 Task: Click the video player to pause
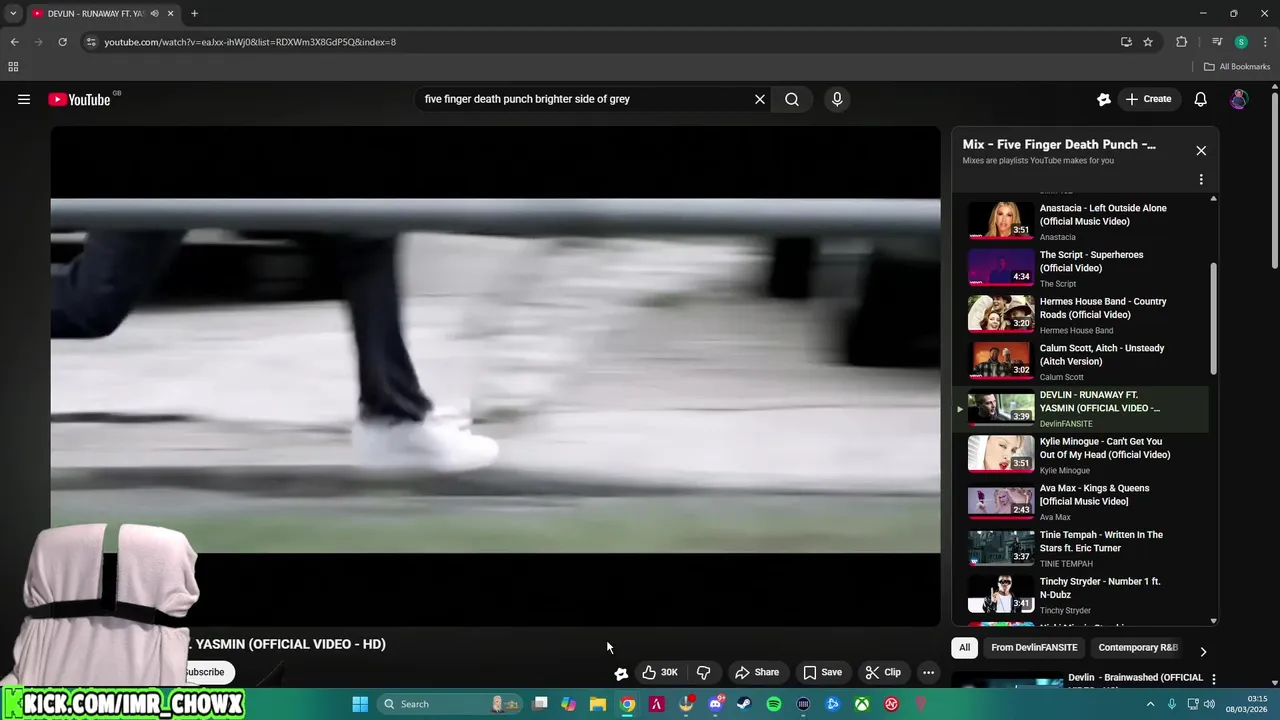coord(495,375)
